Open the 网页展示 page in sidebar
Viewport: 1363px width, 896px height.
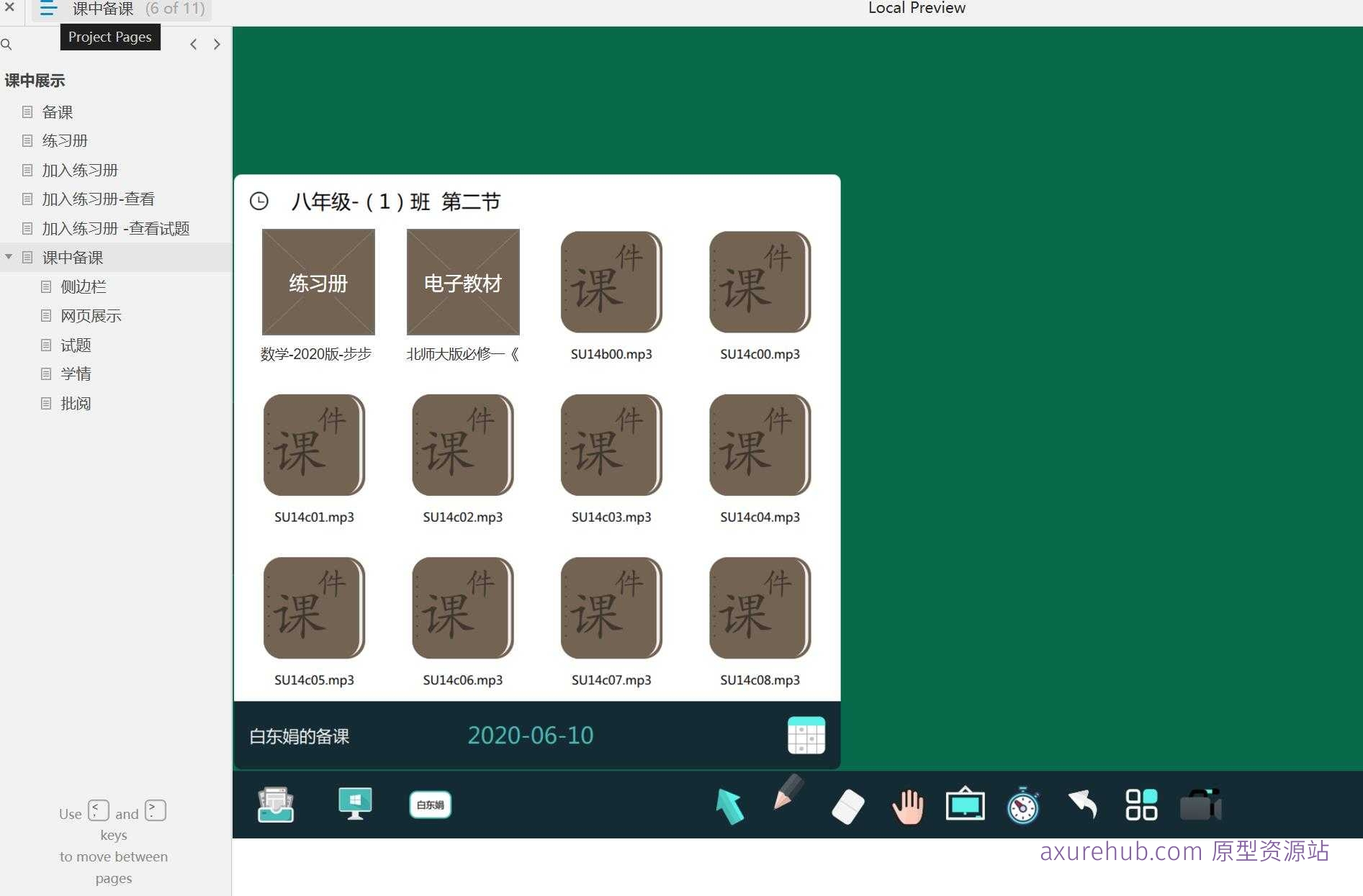(x=91, y=316)
